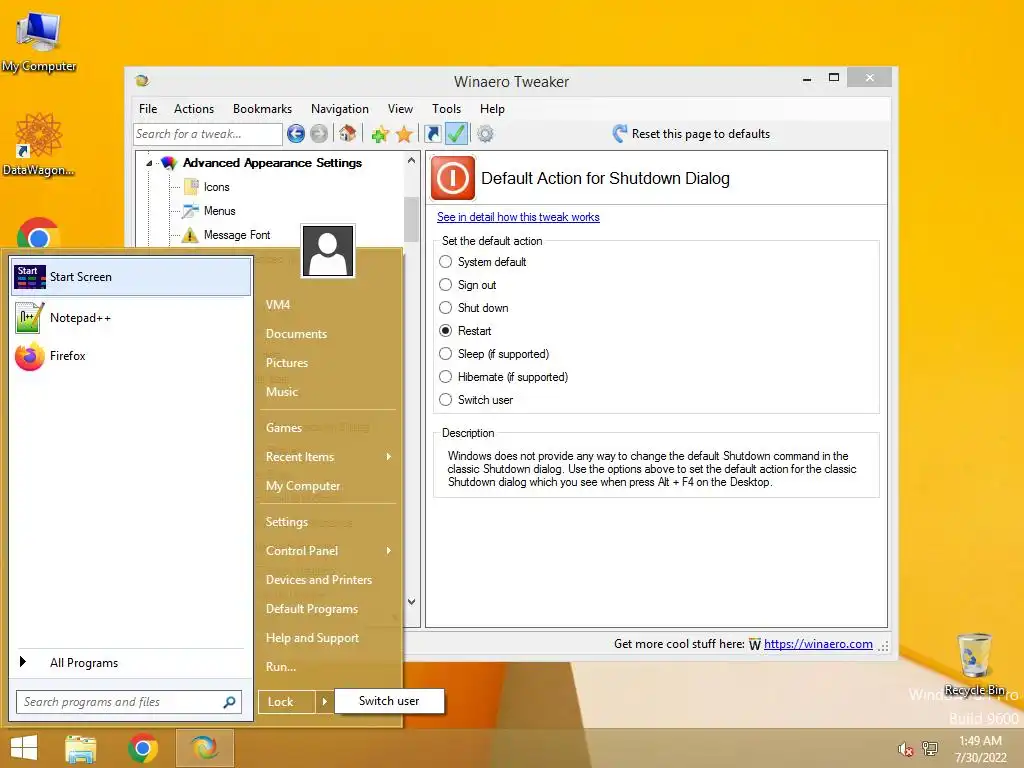Open the Bookmarks menu
The image size is (1024, 768).
click(262, 109)
